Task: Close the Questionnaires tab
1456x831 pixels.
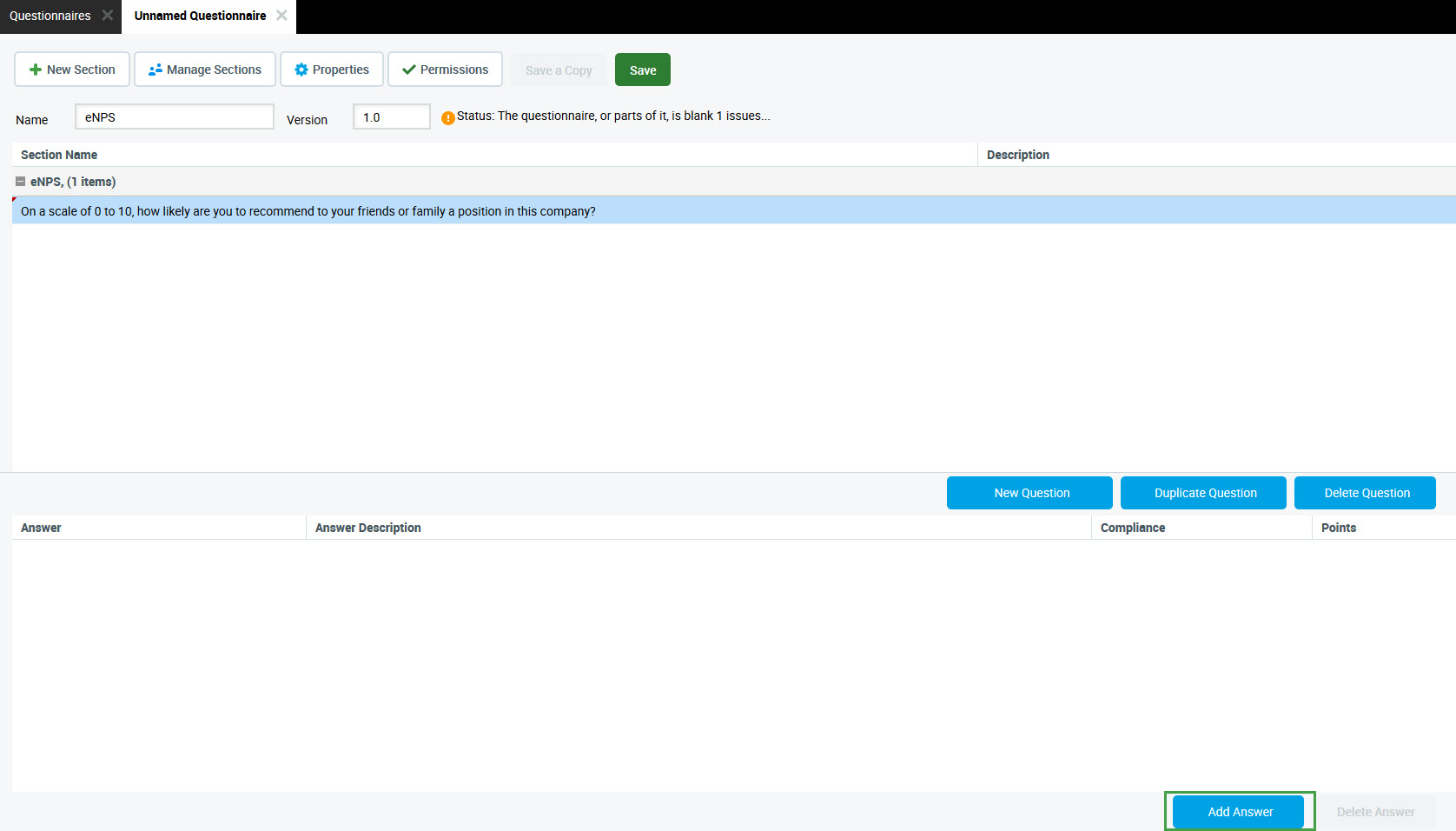Action: point(108,16)
